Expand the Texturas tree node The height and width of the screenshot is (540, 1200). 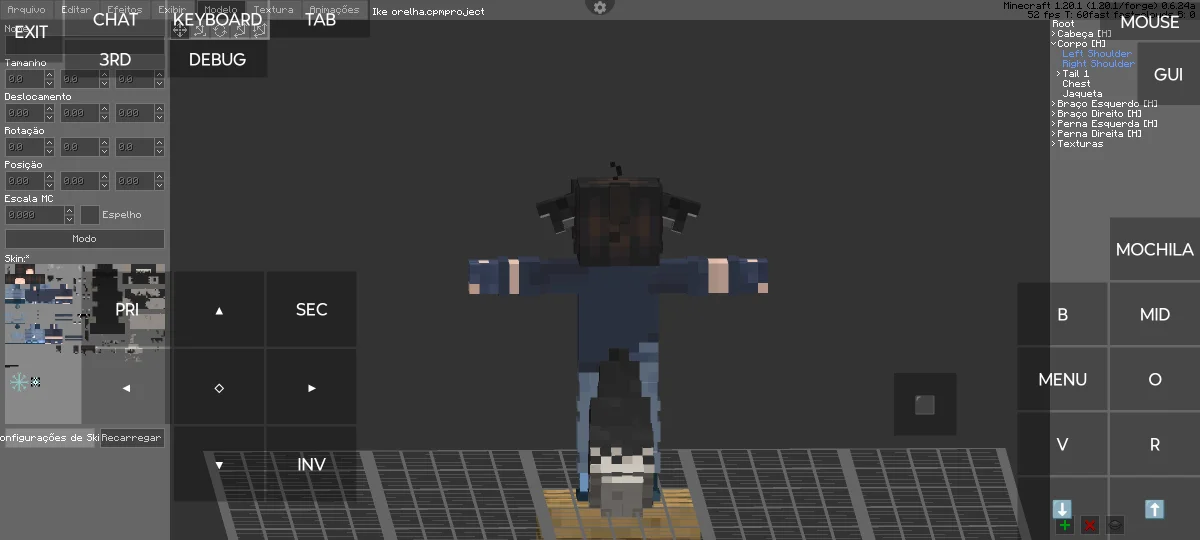pyautogui.click(x=1054, y=144)
